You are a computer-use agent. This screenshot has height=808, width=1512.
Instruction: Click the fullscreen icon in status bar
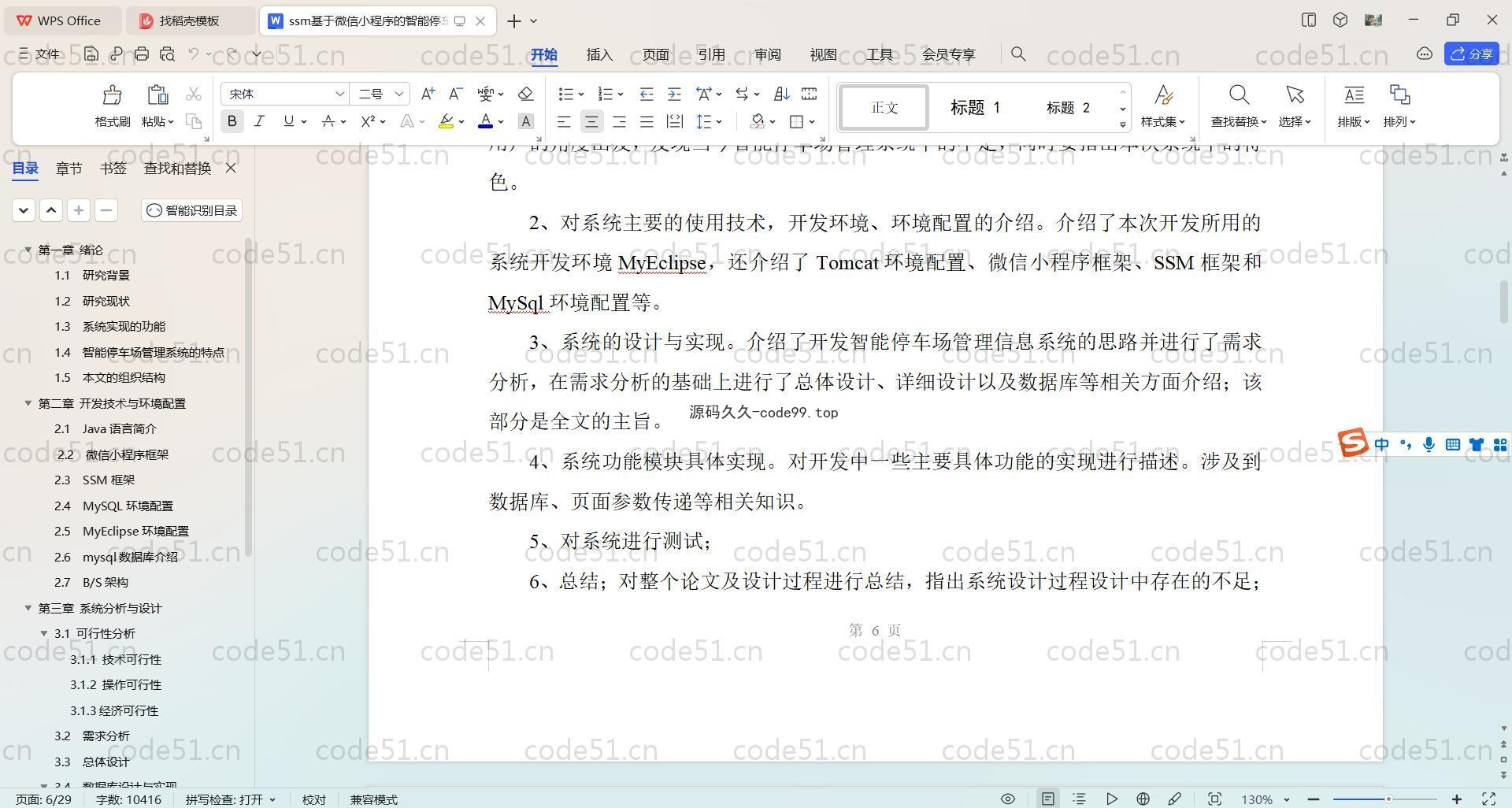(1489, 799)
